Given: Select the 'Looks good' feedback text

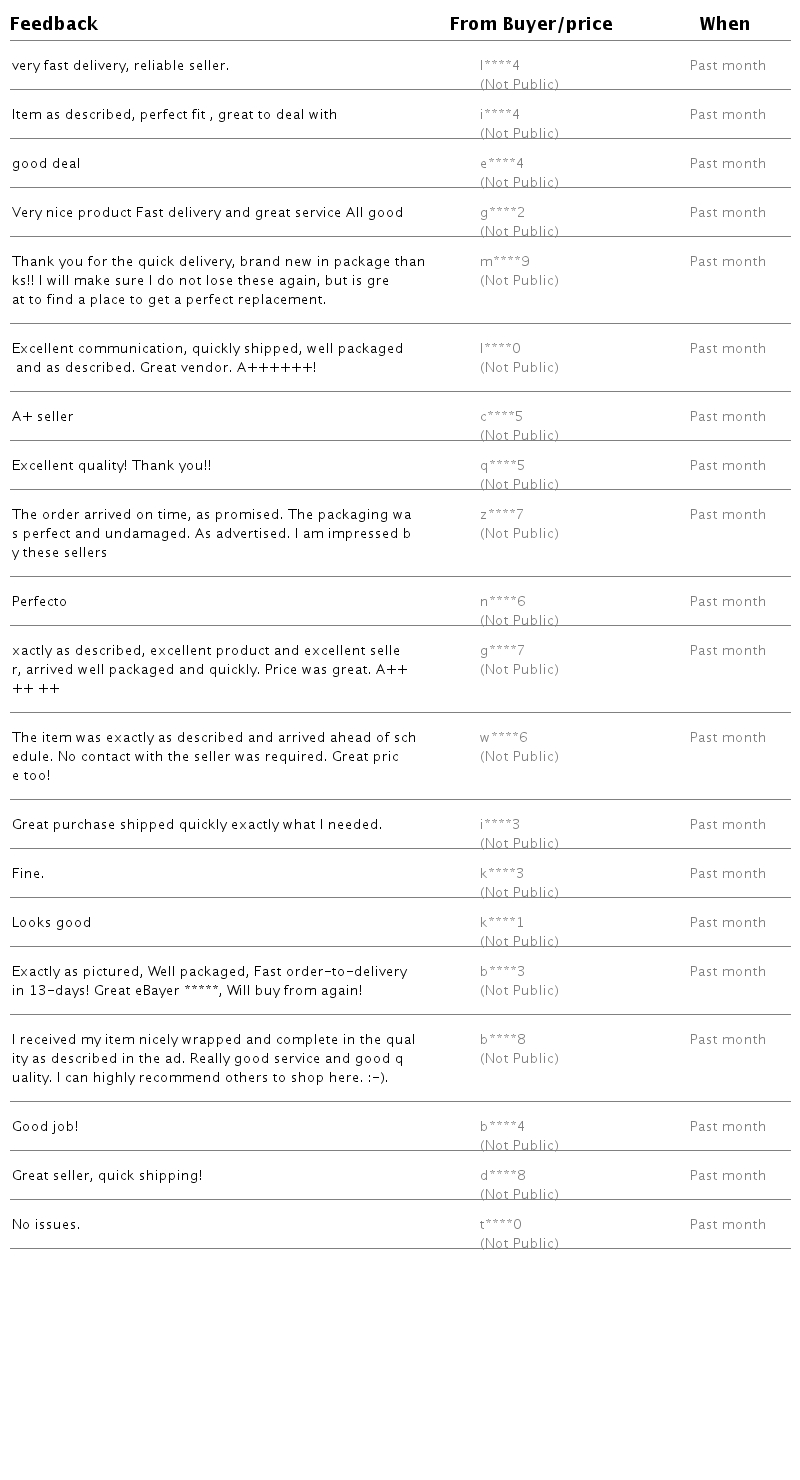Looking at the screenshot, I should (x=51, y=923).
